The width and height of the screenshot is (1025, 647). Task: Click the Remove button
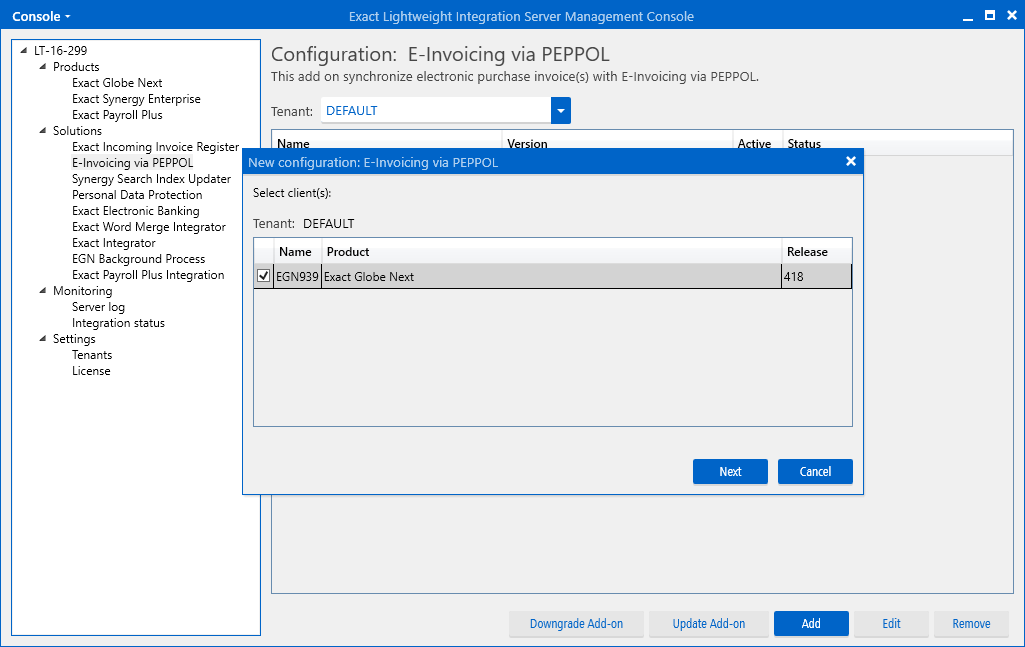pyautogui.click(x=971, y=623)
